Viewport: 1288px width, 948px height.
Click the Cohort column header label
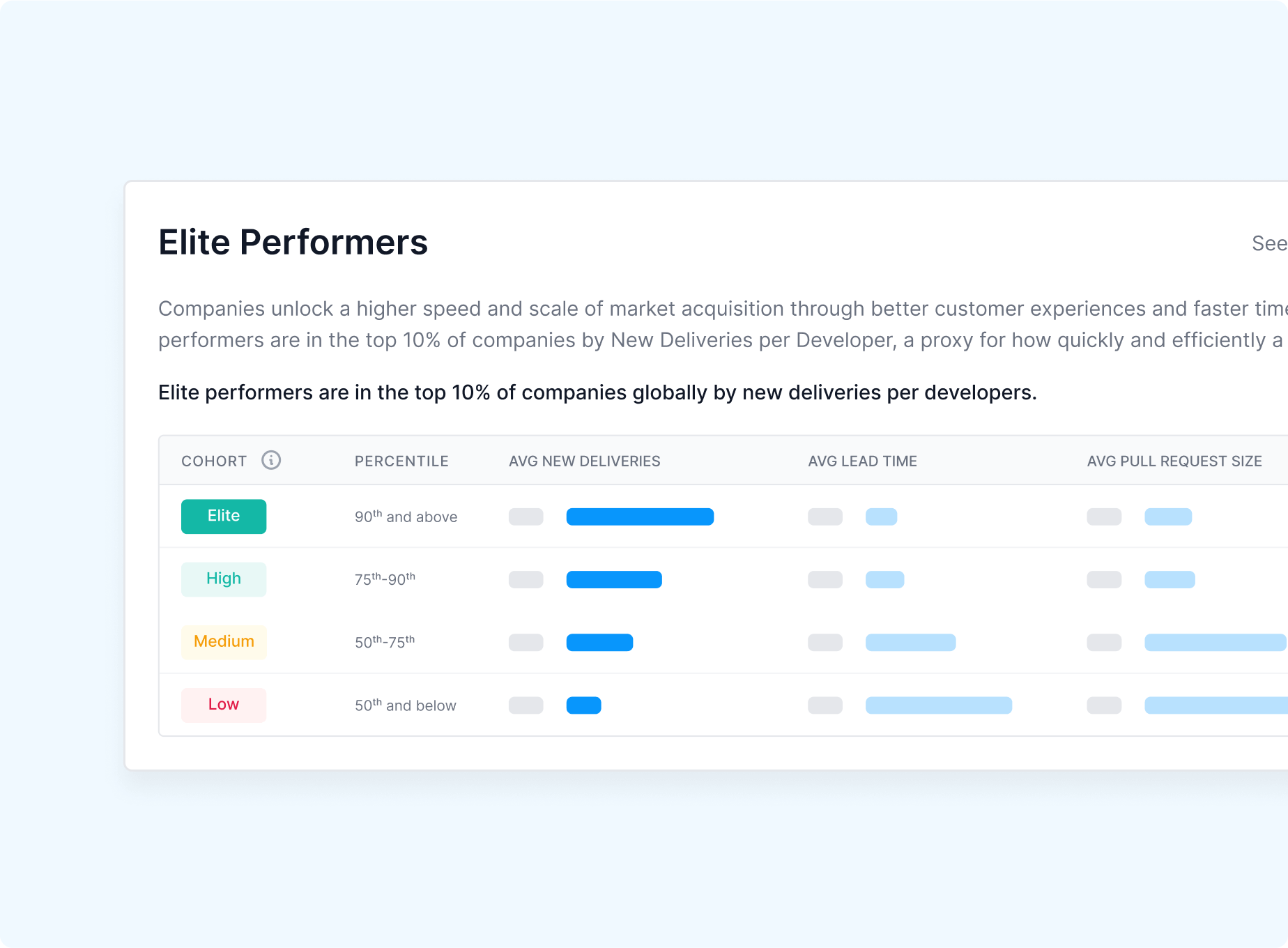214,461
